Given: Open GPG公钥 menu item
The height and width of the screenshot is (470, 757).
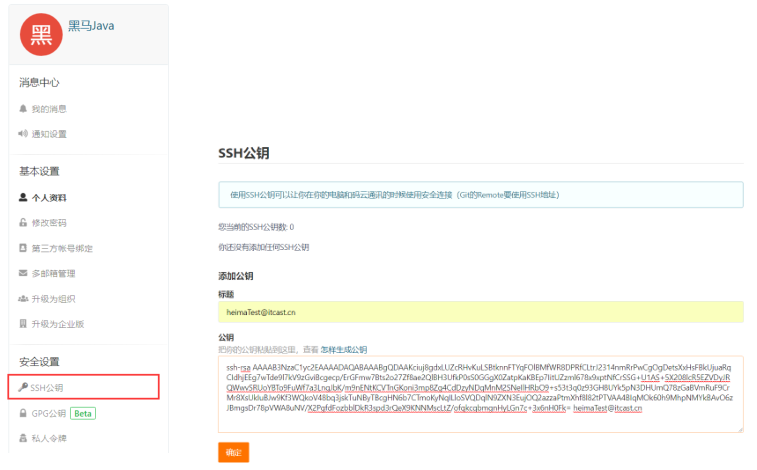Looking at the screenshot, I should coord(49,414).
